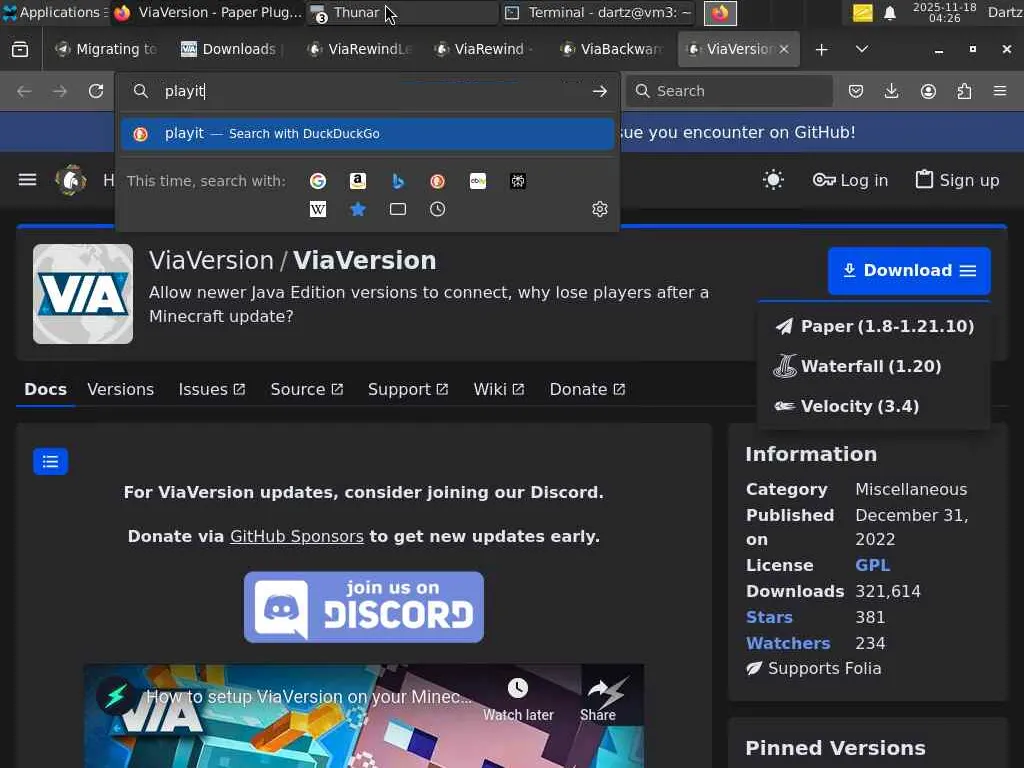
Task: Search this time with eBay
Action: coord(478,181)
